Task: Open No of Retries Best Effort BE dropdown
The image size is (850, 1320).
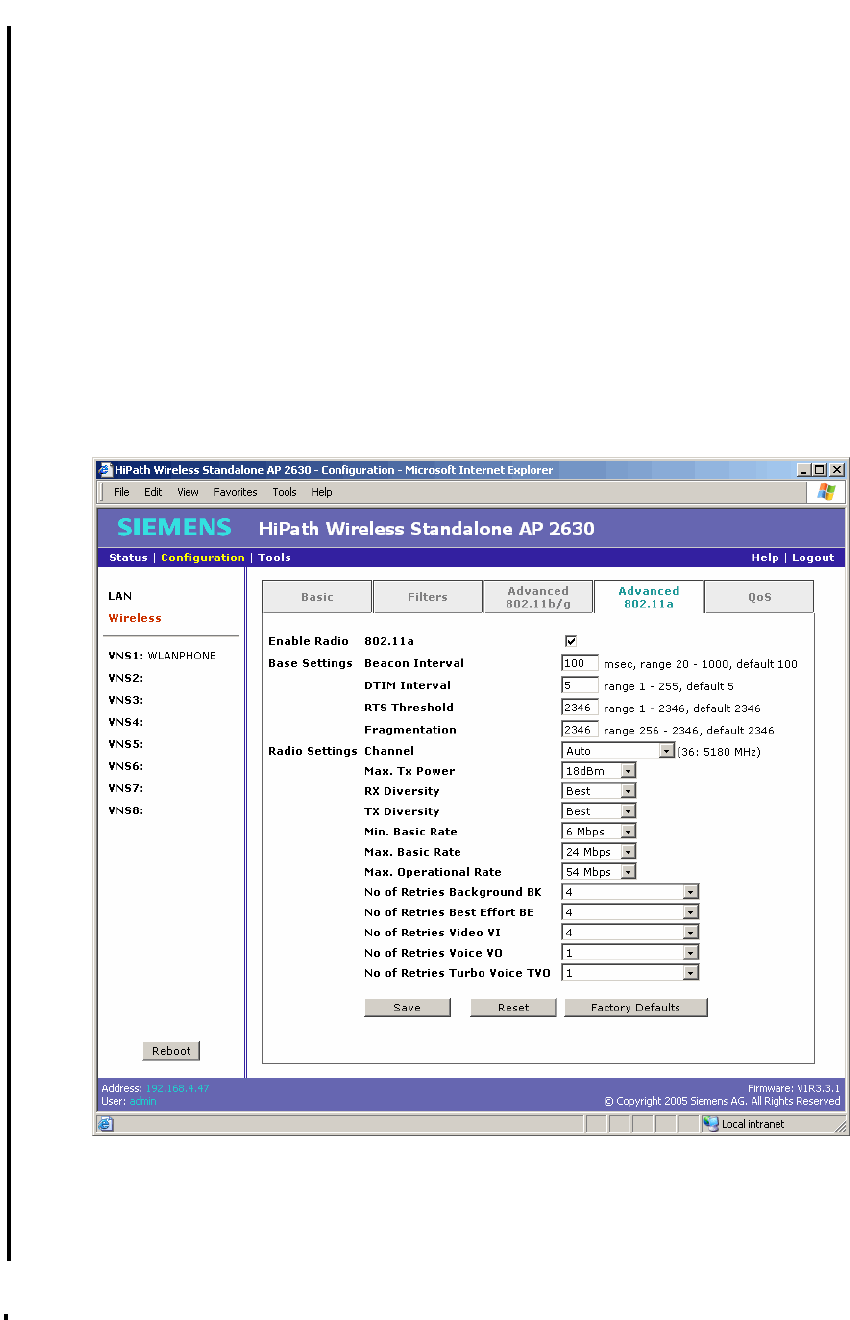Action: pos(630,912)
